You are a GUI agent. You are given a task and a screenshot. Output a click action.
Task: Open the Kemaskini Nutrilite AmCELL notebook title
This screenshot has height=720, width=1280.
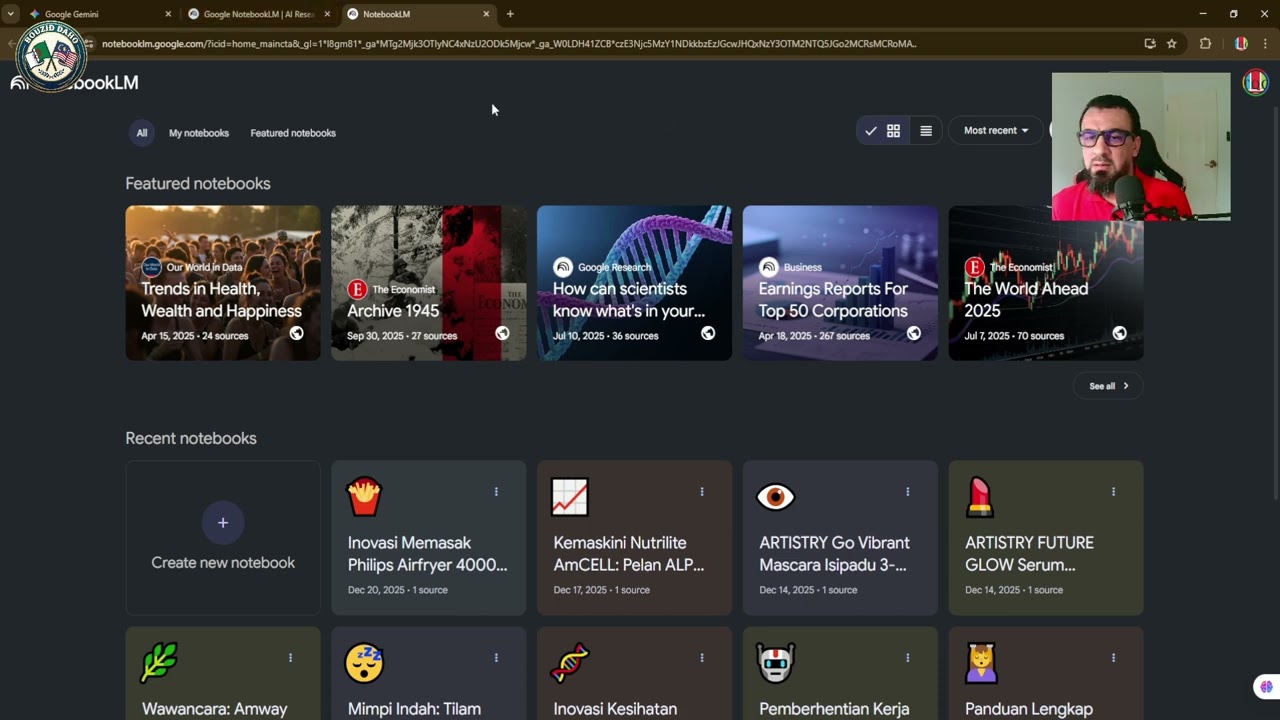629,554
